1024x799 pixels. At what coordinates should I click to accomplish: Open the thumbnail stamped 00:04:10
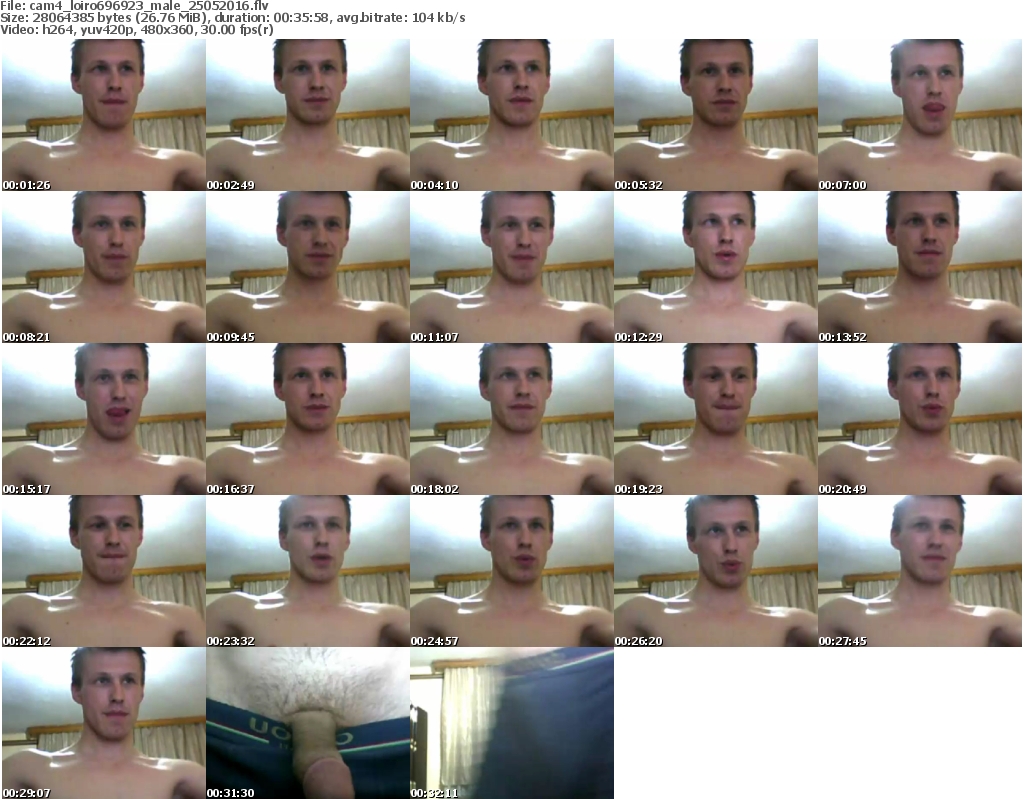[512, 115]
